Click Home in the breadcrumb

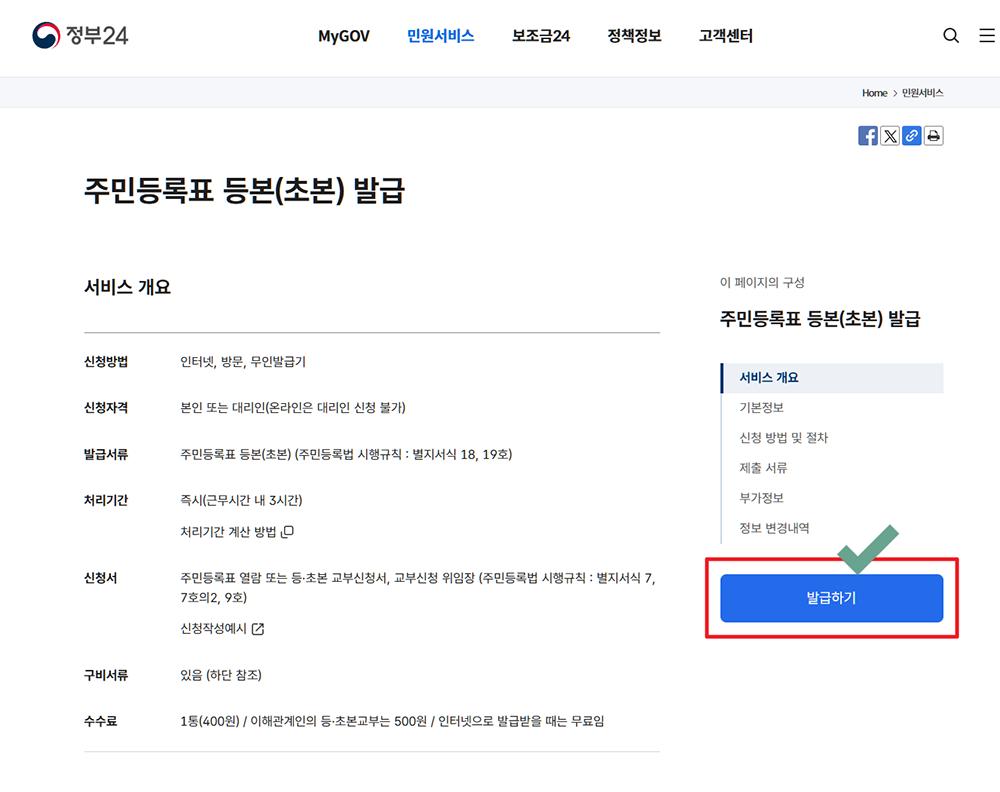tap(874, 92)
